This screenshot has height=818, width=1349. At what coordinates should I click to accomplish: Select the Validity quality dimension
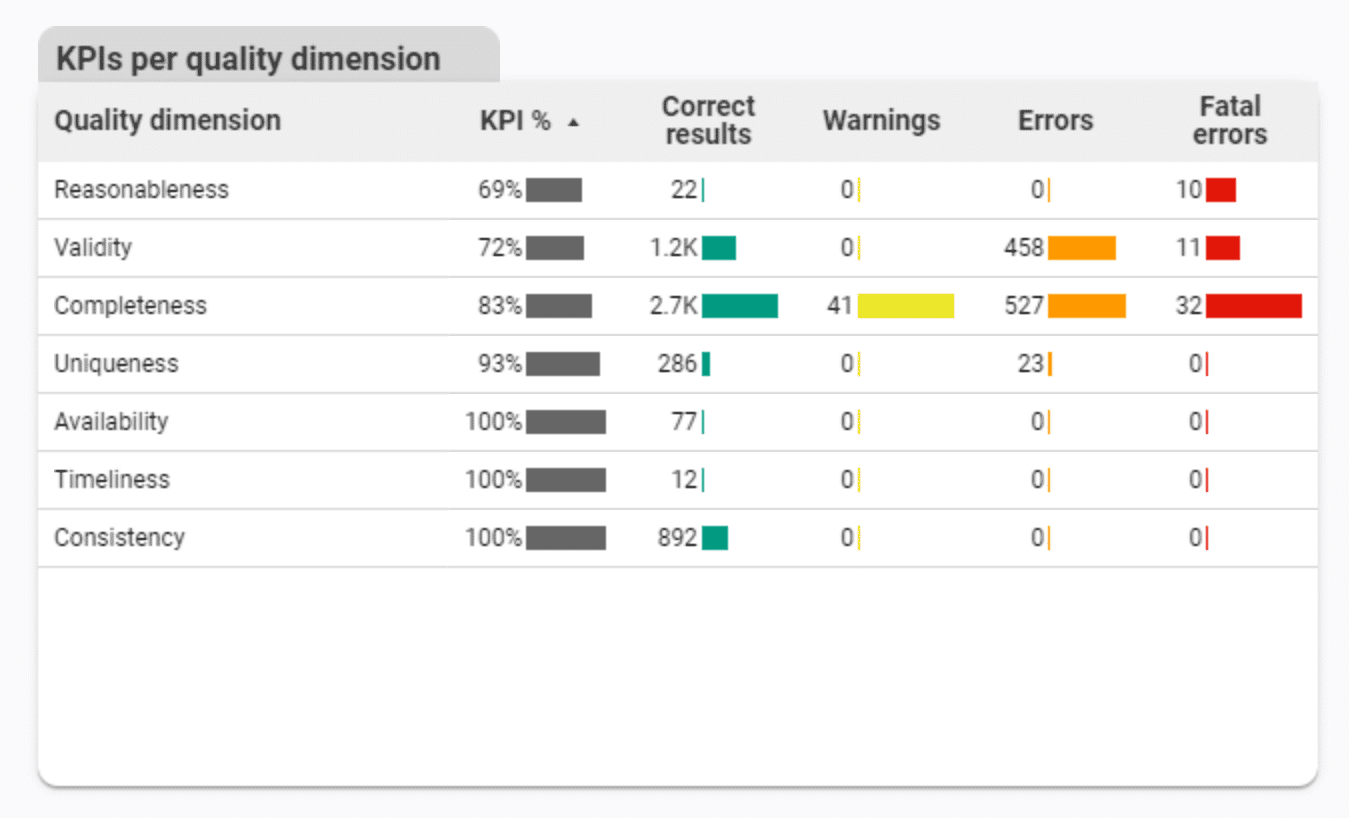pyautogui.click(x=93, y=247)
